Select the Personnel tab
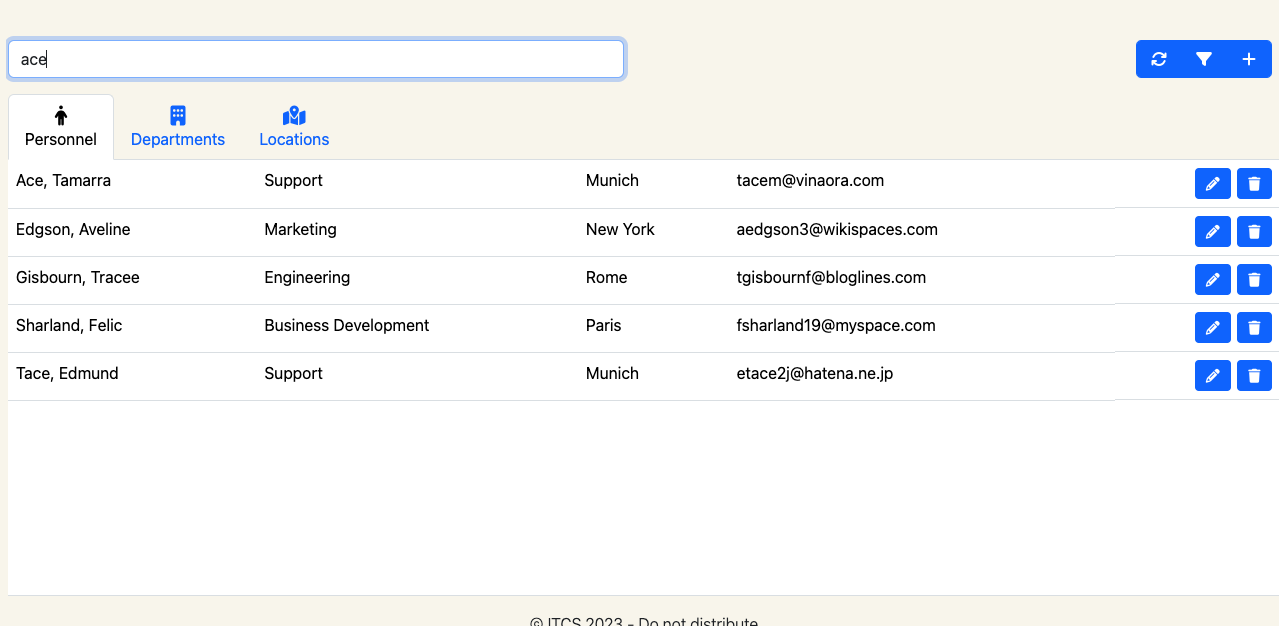The image size is (1279, 626). point(61,128)
